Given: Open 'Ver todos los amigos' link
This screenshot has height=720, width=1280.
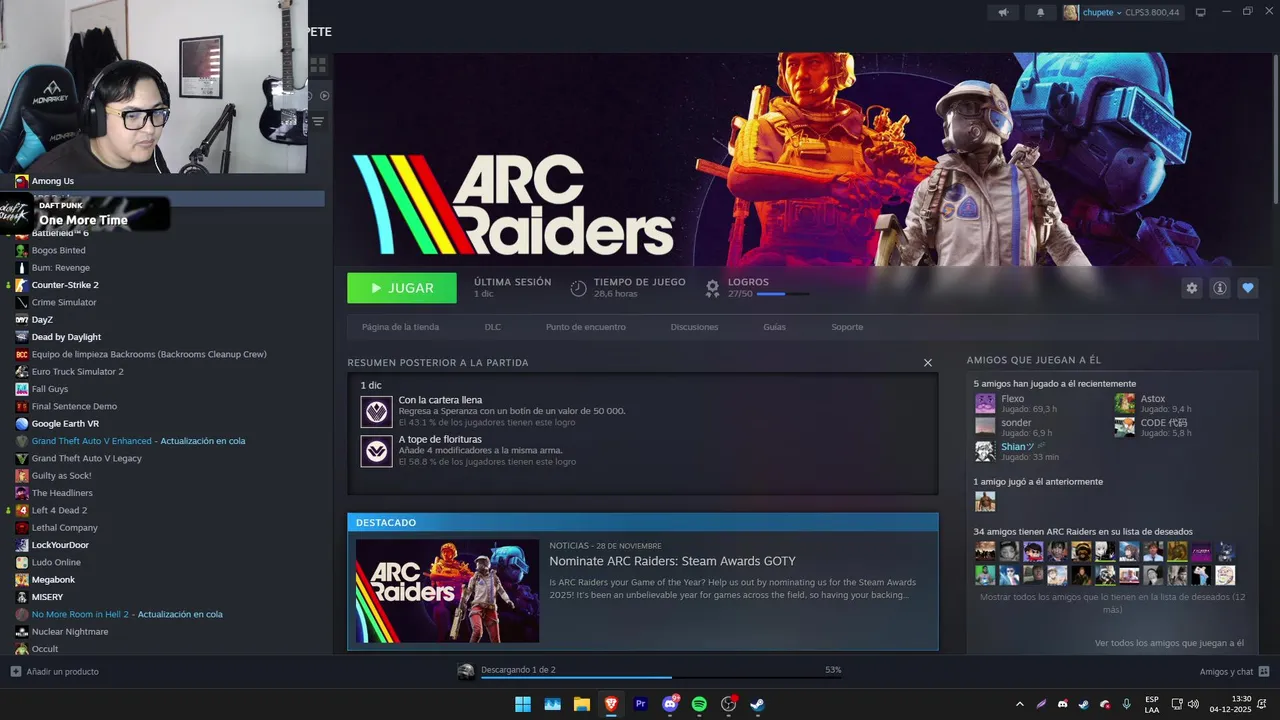Looking at the screenshot, I should 1169,643.
